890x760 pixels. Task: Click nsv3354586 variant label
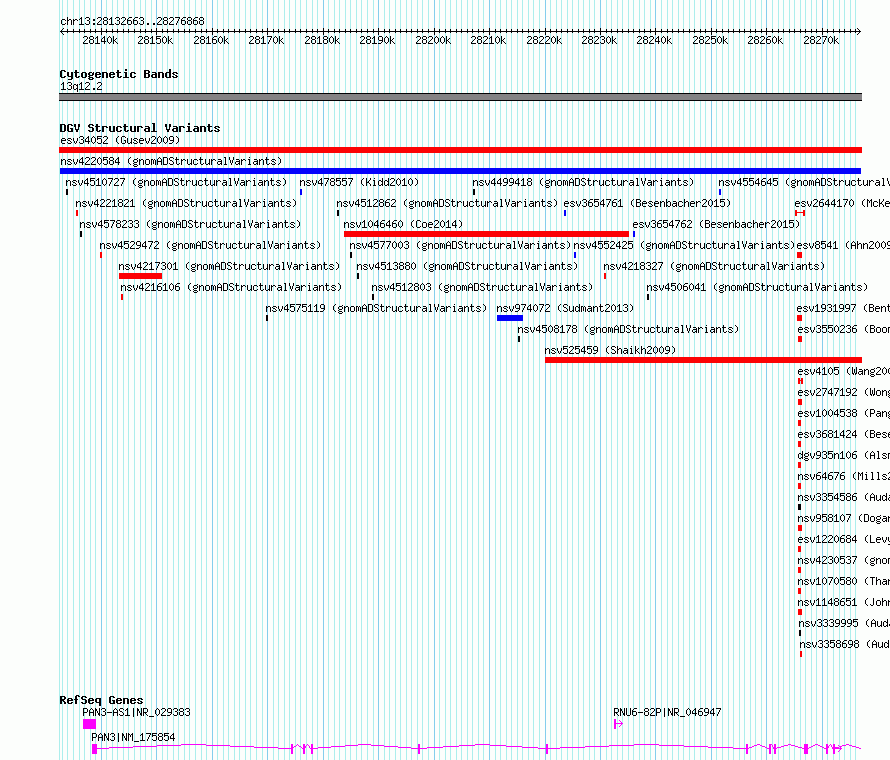pos(843,497)
